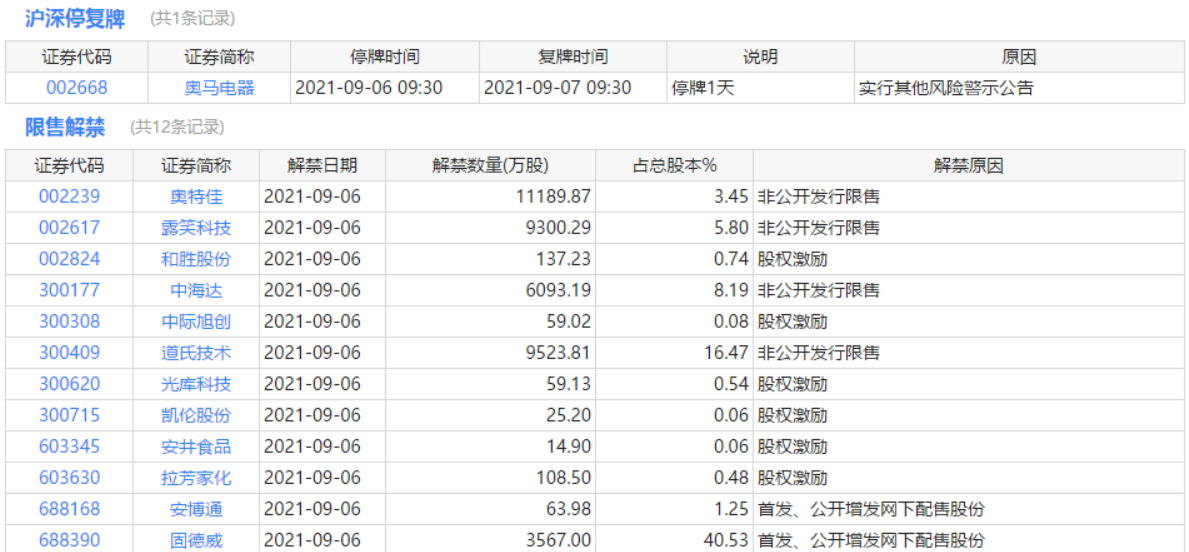This screenshot has width=1189, height=552.
Task: Click the 停牌时间 column header
Action: tap(385, 57)
